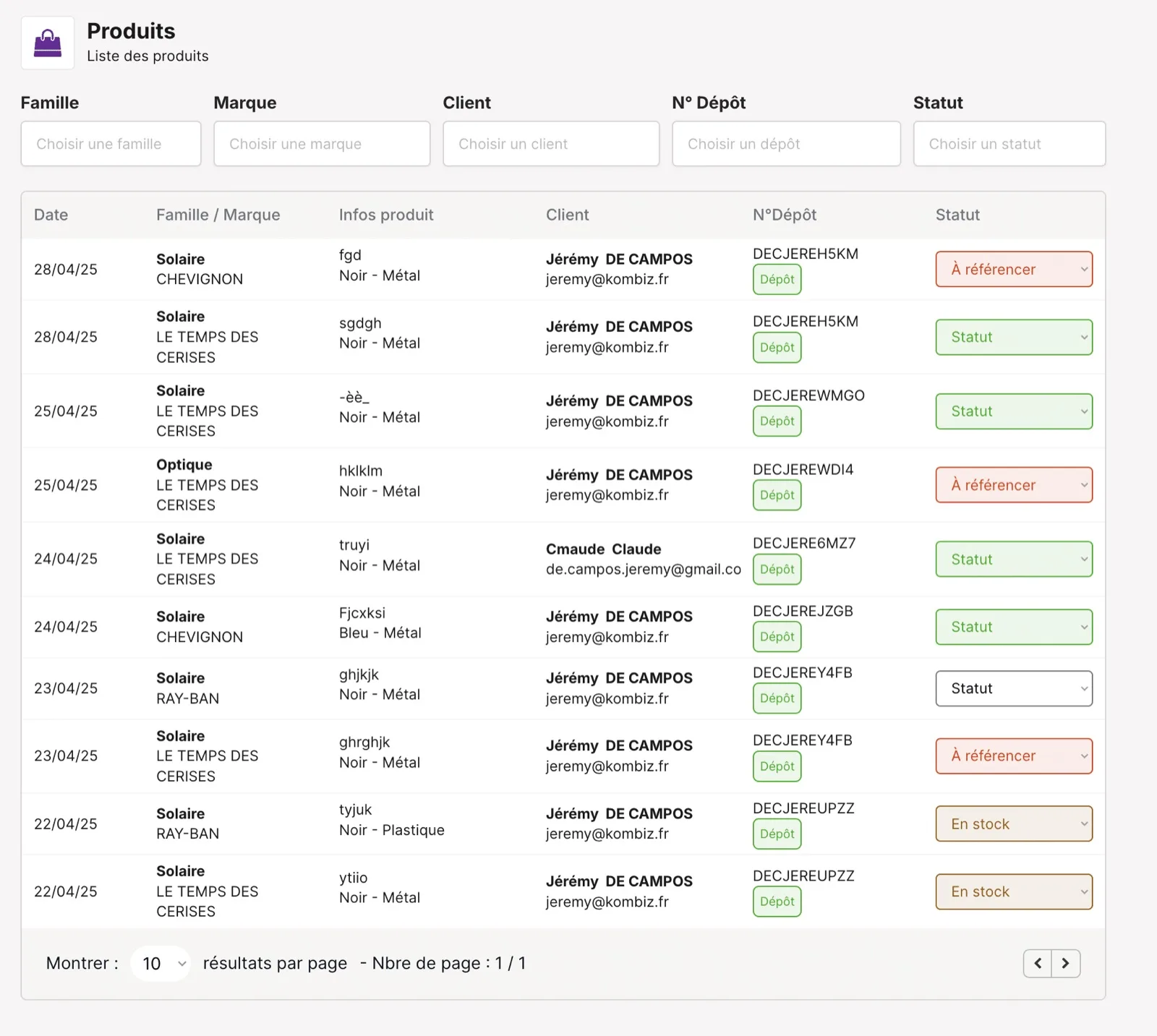Click the Dépôt badge under DECJEREWDI4
Image resolution: width=1157 pixels, height=1036 pixels.
(777, 495)
